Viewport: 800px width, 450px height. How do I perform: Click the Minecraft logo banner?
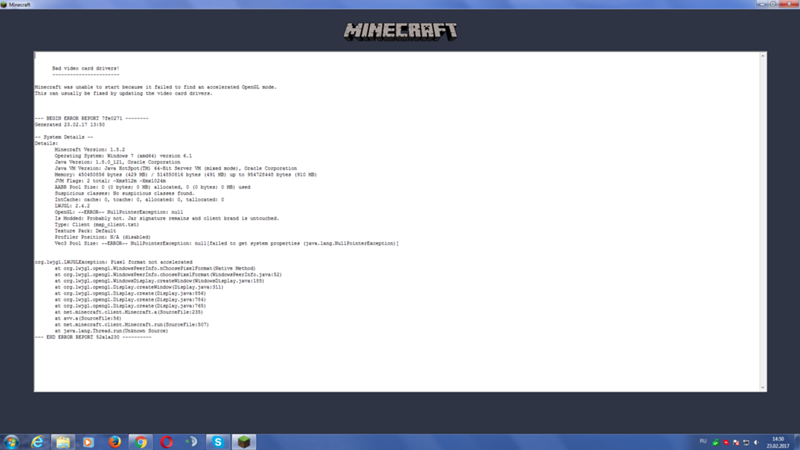(x=400, y=31)
